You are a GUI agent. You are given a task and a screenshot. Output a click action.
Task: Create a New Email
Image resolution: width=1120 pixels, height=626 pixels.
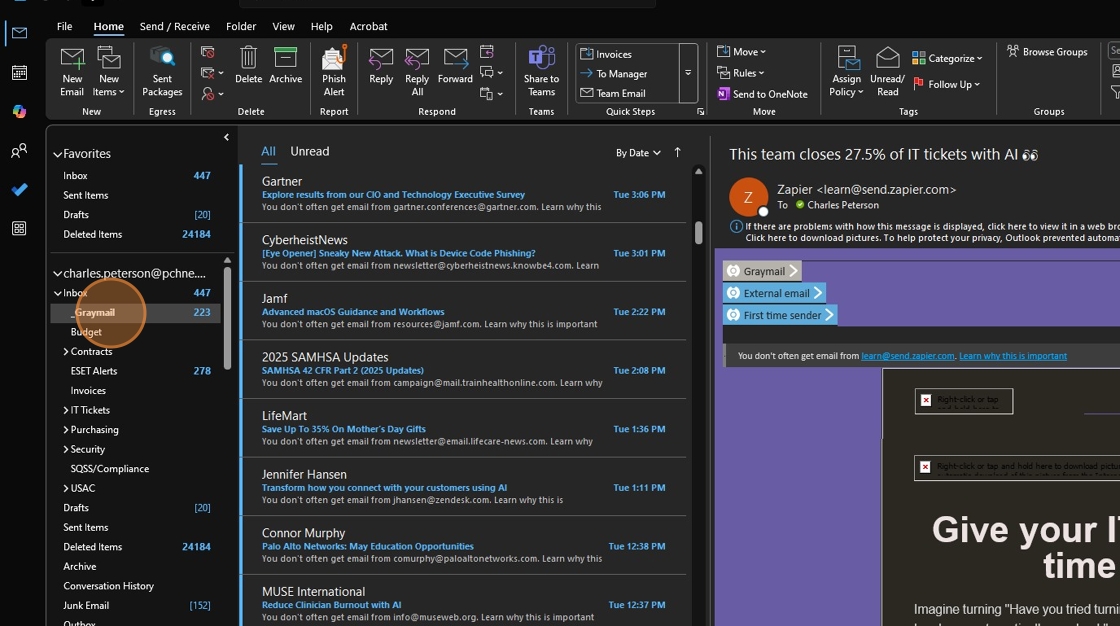(72, 71)
